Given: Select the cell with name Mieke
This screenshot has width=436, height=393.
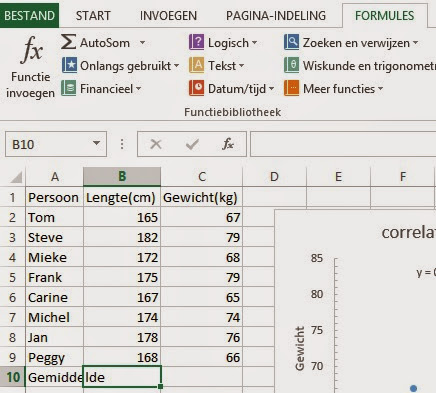Looking at the screenshot, I should pos(54,257).
